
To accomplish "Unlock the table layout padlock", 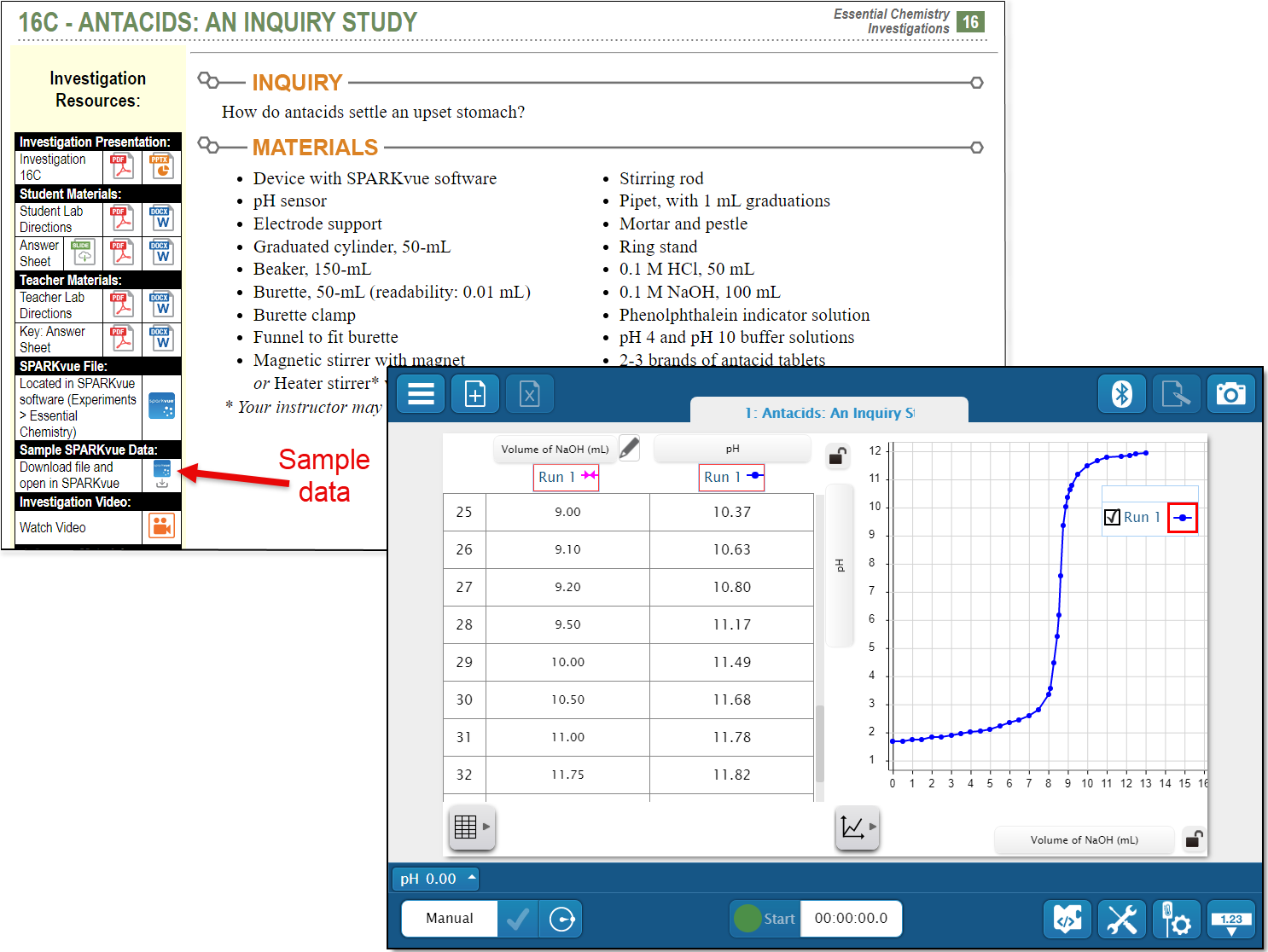I will pyautogui.click(x=837, y=456).
